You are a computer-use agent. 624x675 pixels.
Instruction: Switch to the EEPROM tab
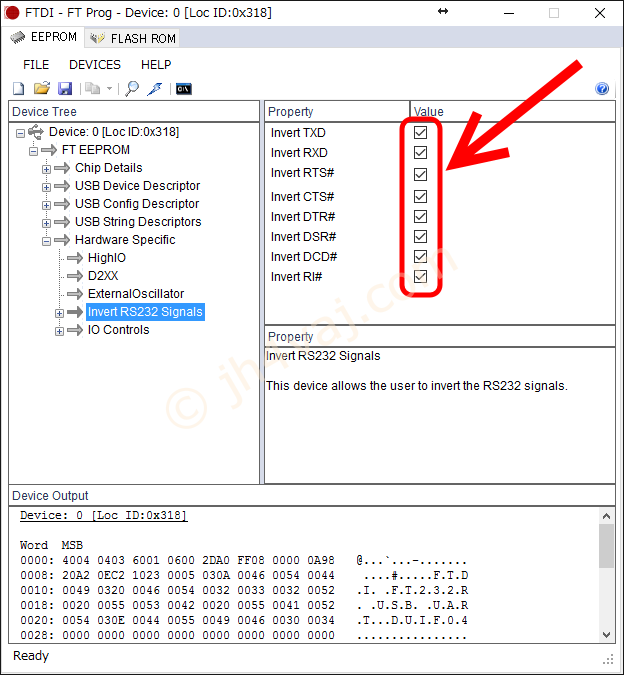(x=43, y=37)
